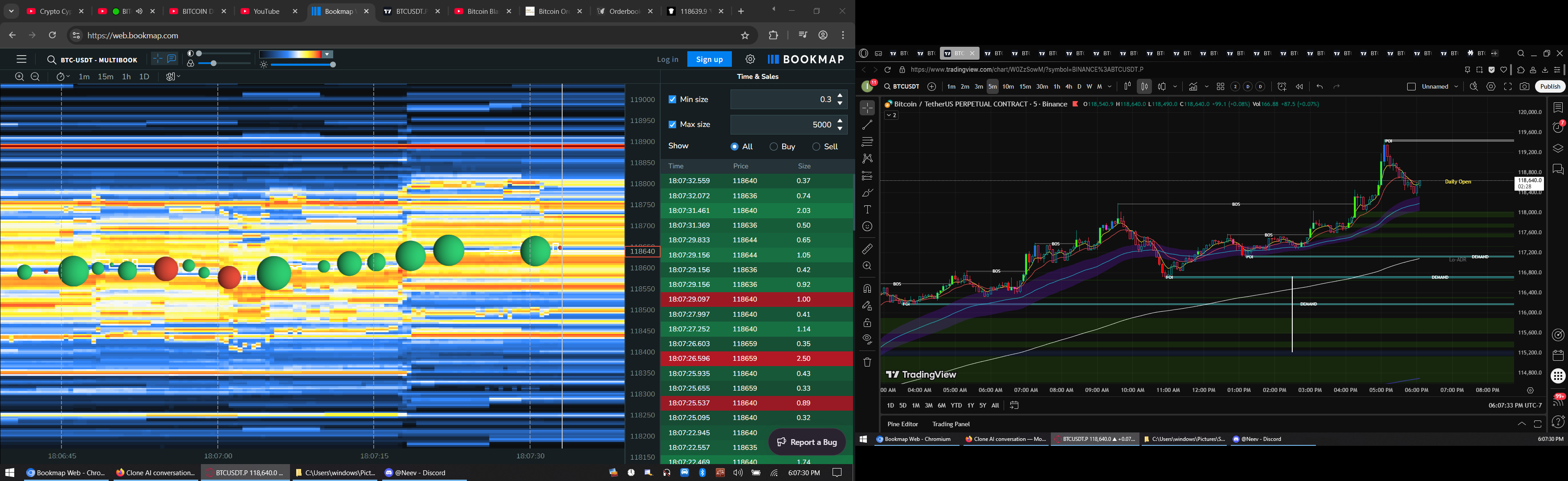
Task: Click Bookmap zoom in magnifier icon
Action: click(20, 77)
